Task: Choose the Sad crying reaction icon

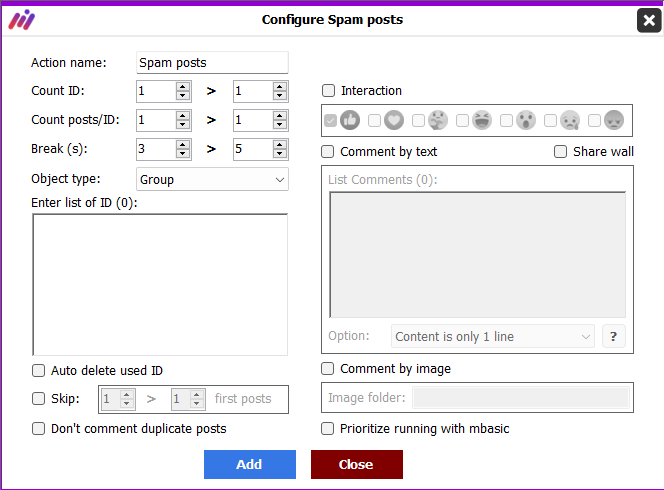Action: pyautogui.click(x=570, y=120)
